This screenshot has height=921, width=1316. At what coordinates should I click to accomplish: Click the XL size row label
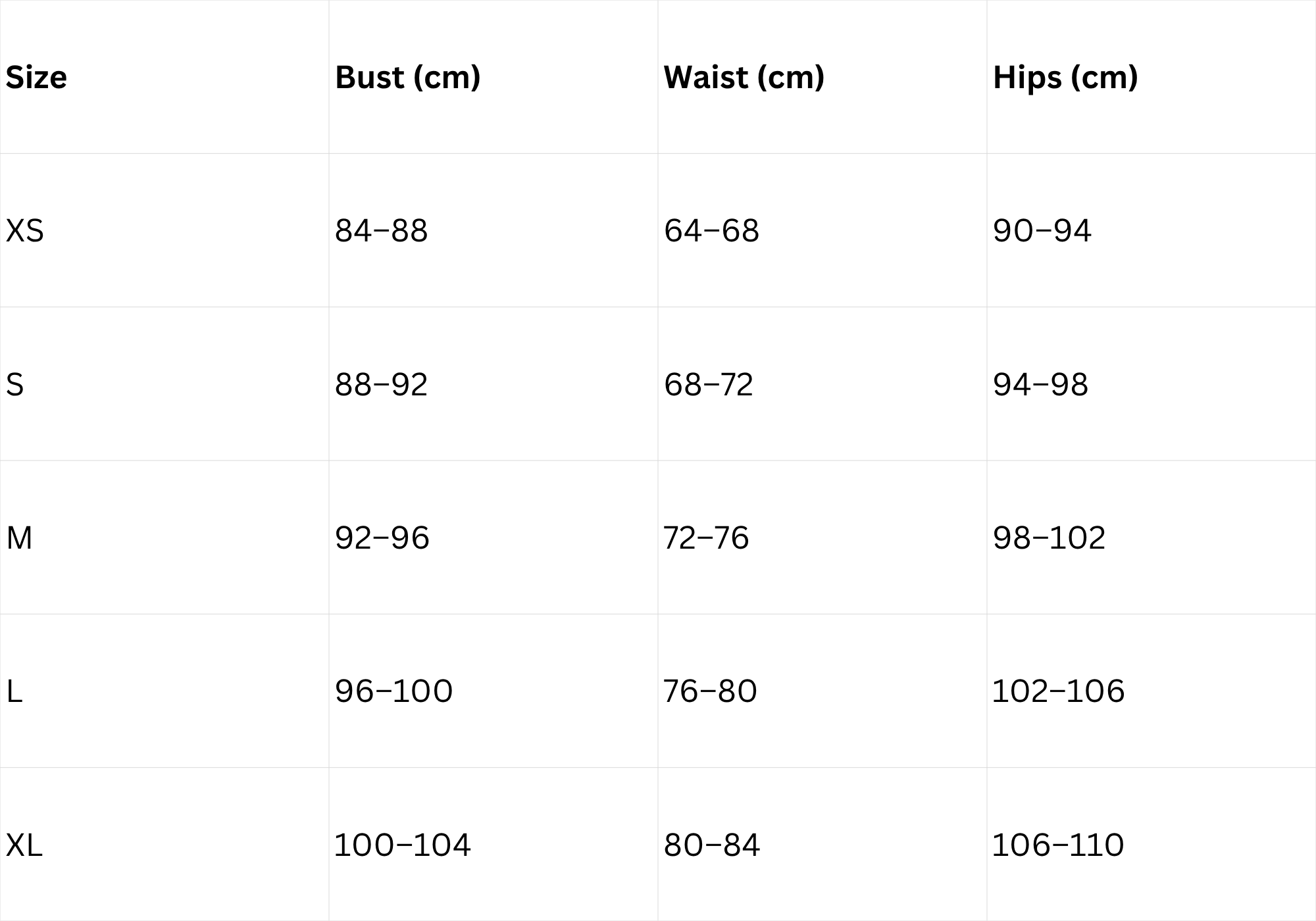tap(24, 845)
